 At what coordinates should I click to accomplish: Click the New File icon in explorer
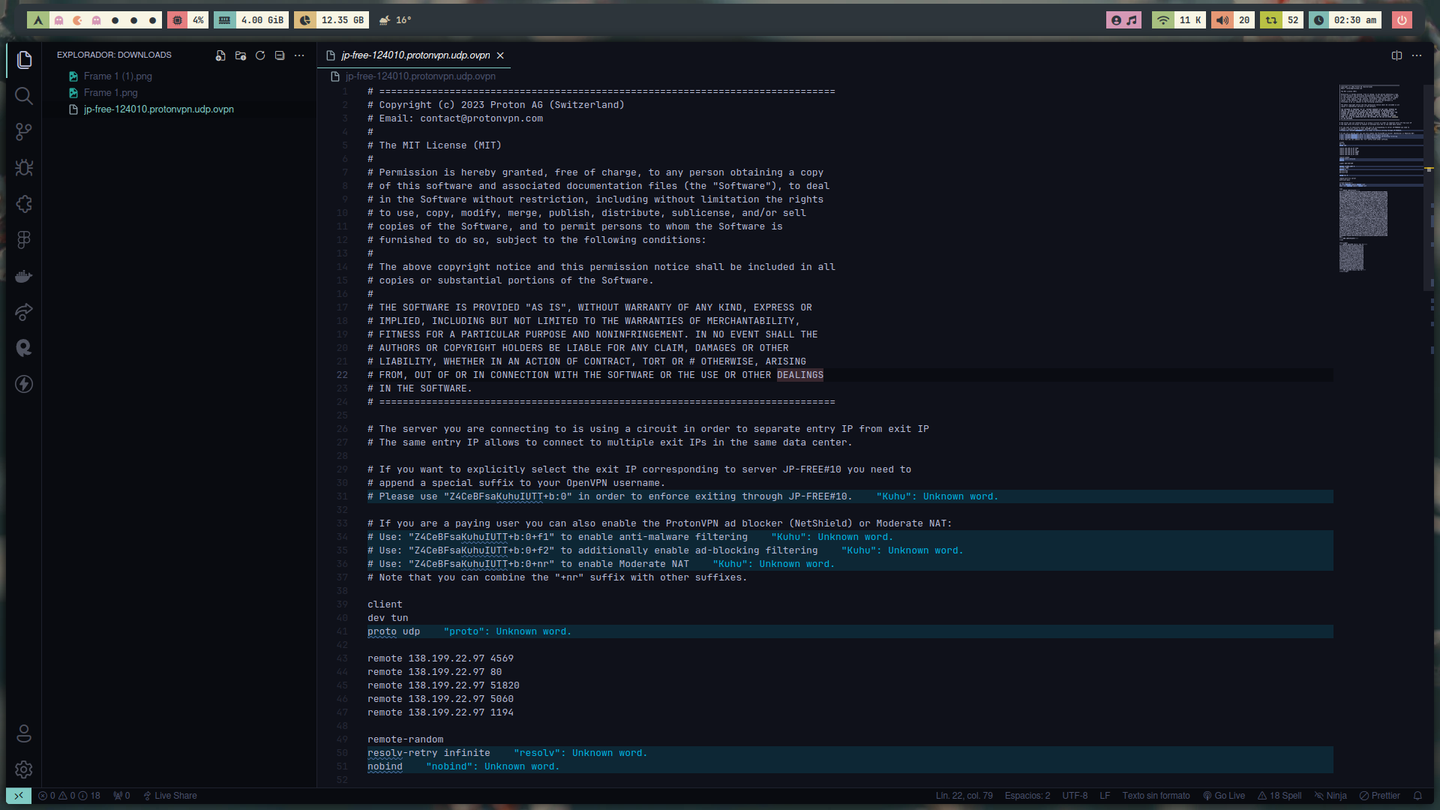[x=221, y=56]
